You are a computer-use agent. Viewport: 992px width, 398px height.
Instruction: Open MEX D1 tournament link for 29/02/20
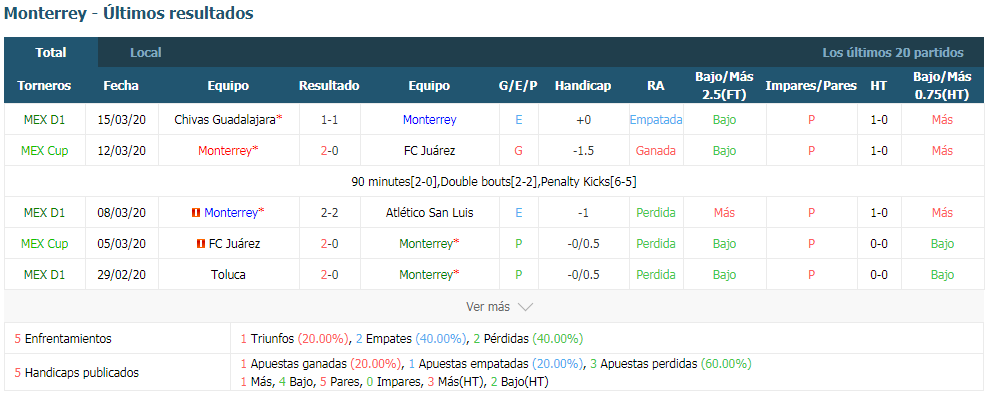44,275
